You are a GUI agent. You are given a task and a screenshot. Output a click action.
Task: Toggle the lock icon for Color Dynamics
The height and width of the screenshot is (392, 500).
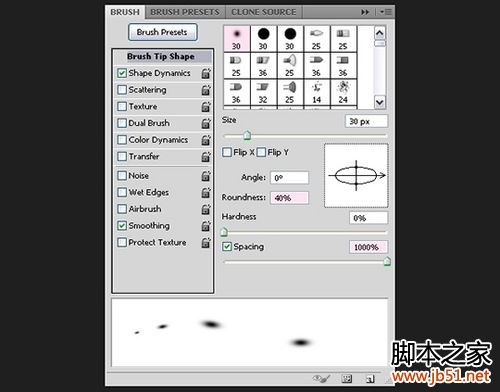click(206, 140)
